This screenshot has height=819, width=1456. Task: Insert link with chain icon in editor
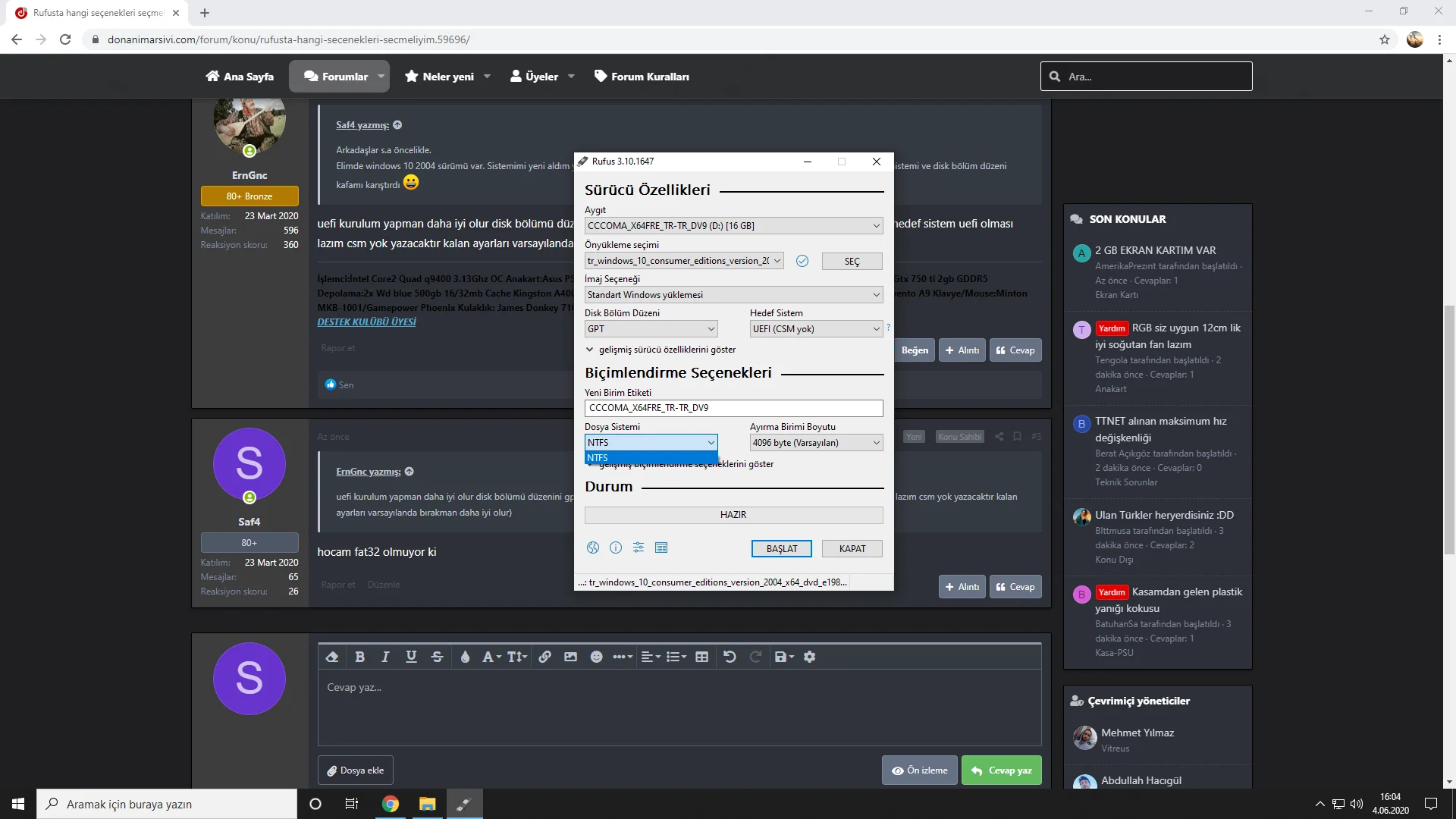544,657
